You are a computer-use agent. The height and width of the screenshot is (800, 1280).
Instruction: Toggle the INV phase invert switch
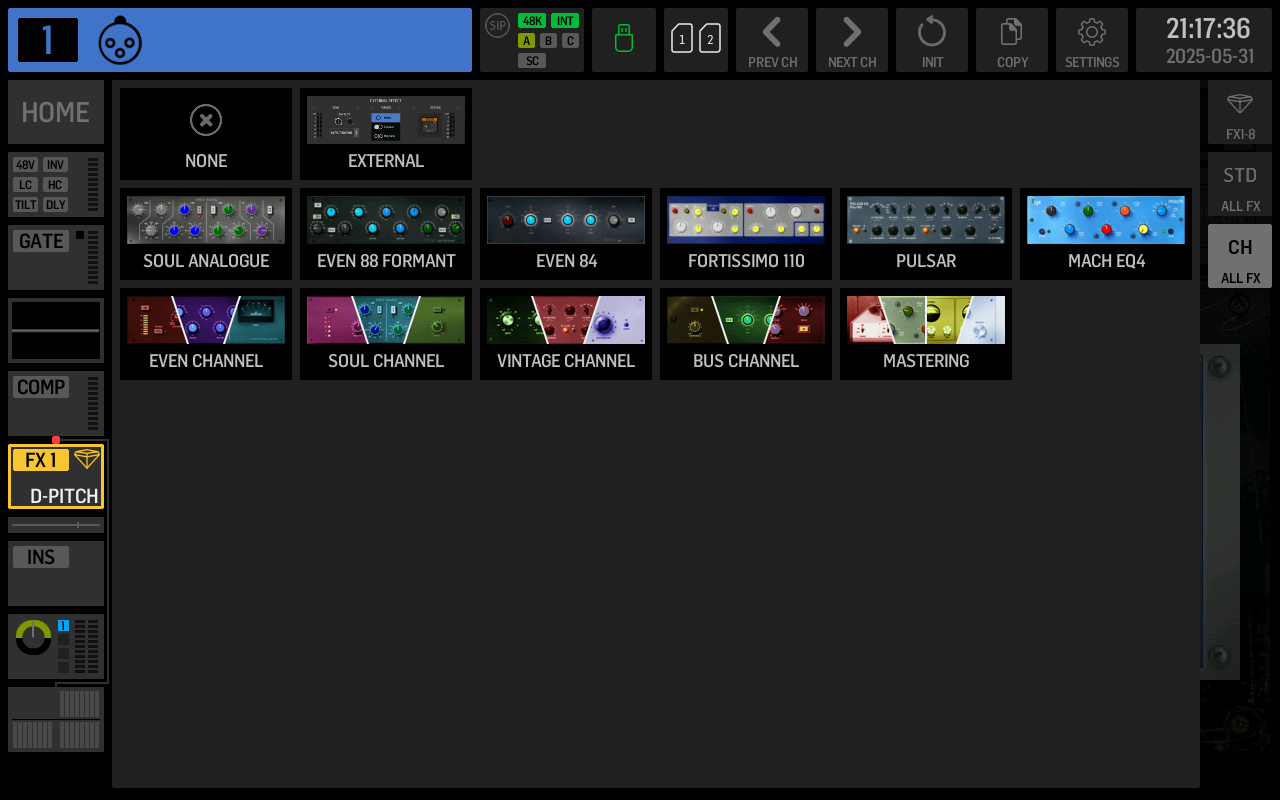55,165
